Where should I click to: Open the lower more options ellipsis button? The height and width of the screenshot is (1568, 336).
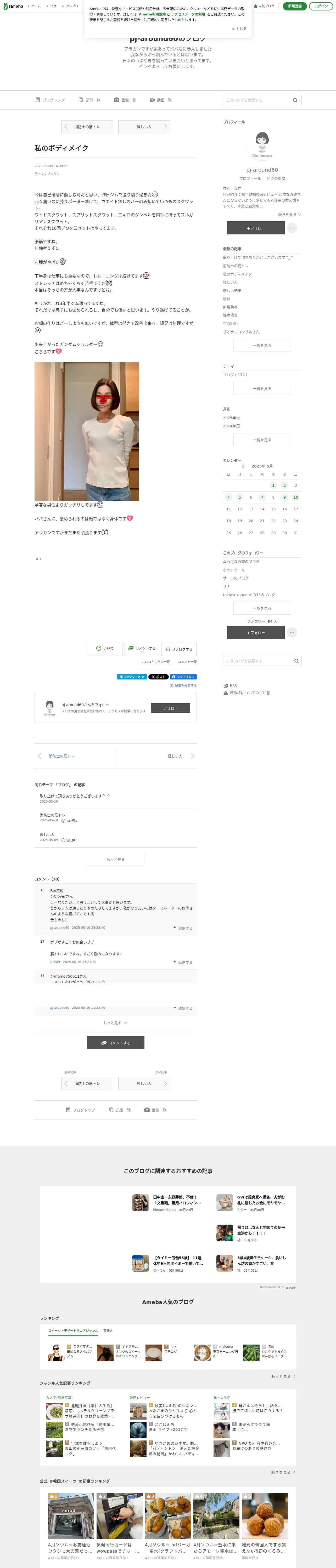point(292,632)
